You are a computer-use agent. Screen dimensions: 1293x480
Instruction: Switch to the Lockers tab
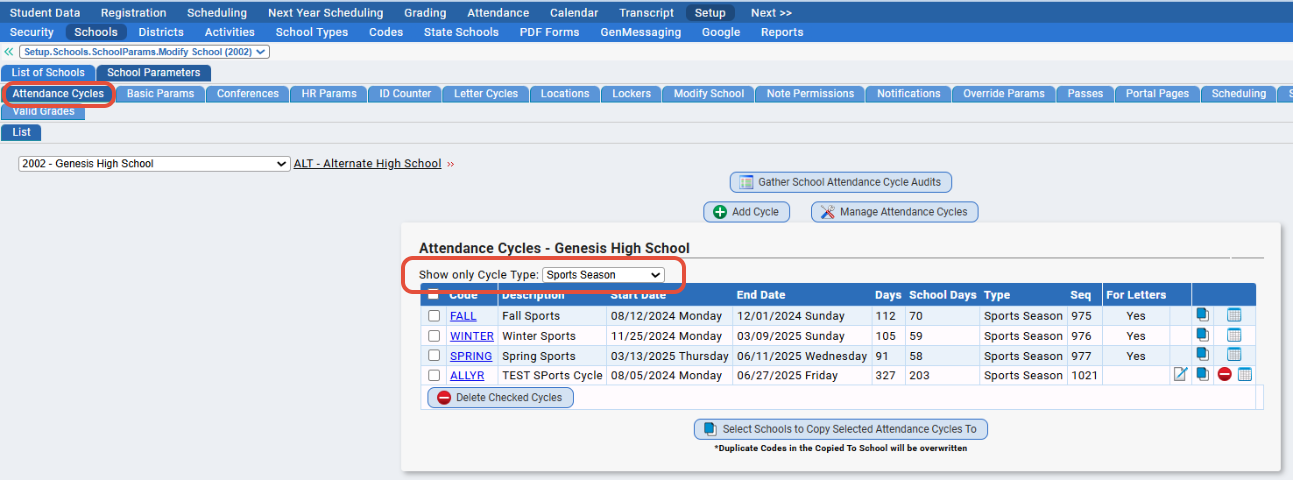click(632, 93)
